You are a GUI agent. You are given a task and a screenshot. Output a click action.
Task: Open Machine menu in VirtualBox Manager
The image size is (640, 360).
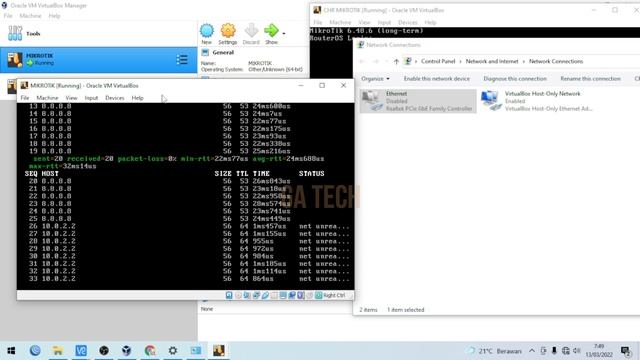(31, 16)
